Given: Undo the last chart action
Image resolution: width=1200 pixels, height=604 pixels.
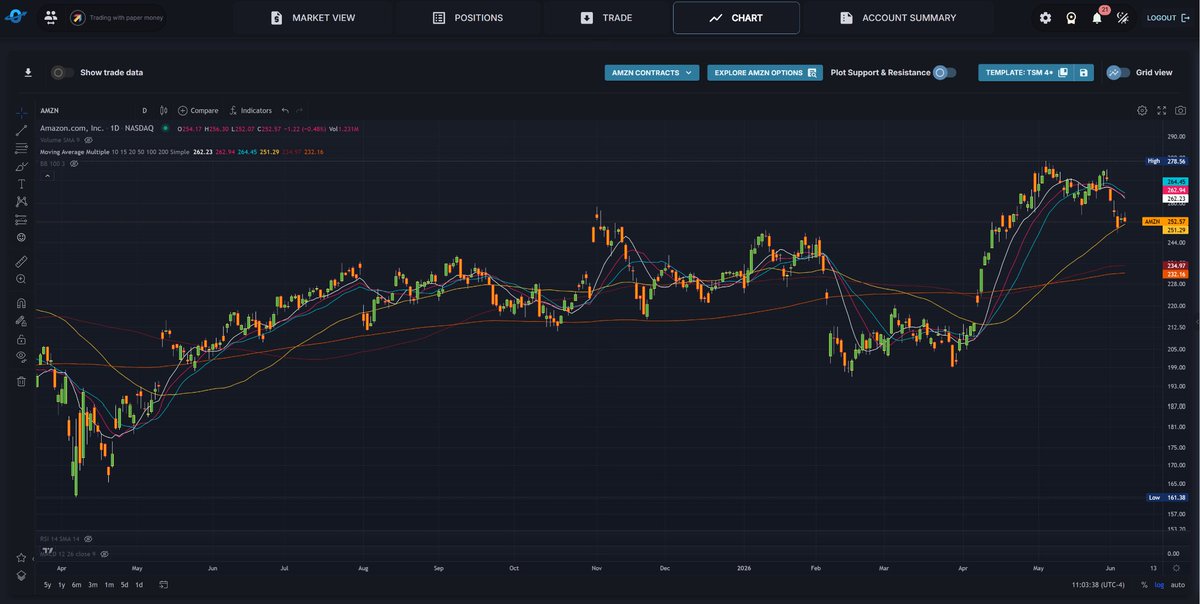Looking at the screenshot, I should (285, 111).
